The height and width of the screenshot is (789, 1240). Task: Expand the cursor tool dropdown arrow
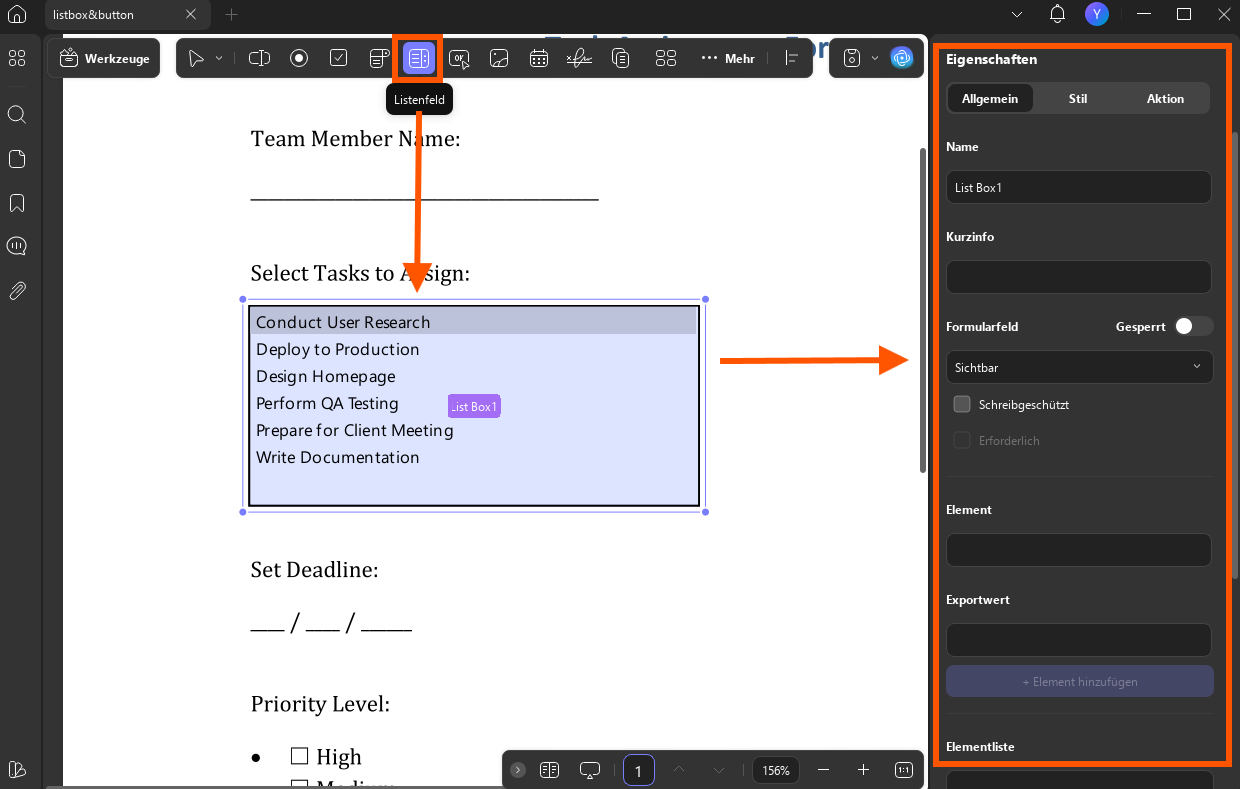(x=219, y=59)
